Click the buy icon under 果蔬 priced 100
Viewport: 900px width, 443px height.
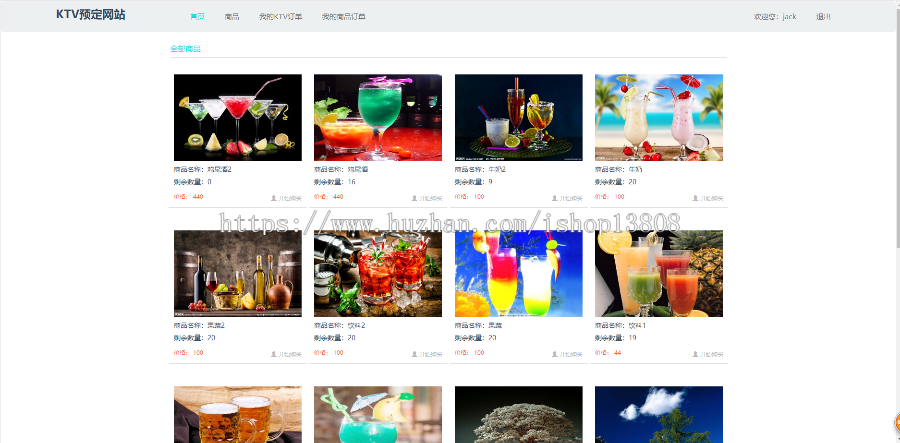click(x=555, y=354)
